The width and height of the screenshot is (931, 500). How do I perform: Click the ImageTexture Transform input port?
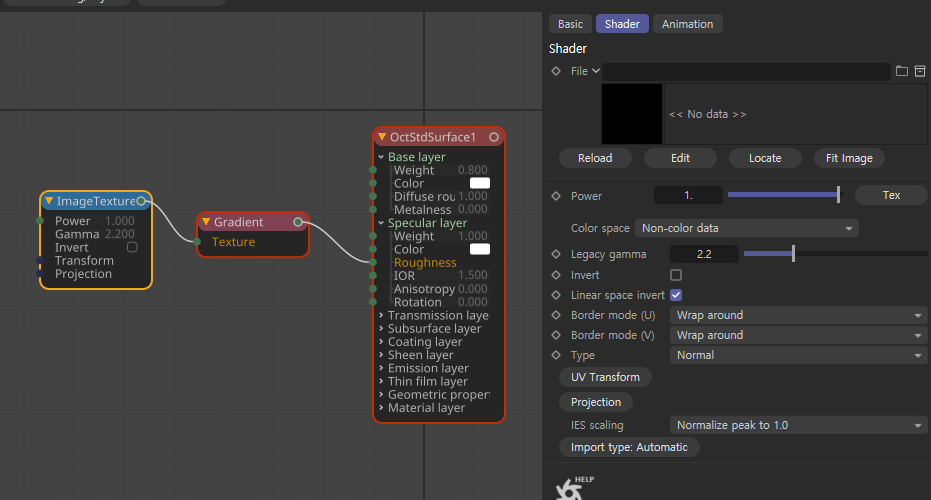[x=40, y=260]
